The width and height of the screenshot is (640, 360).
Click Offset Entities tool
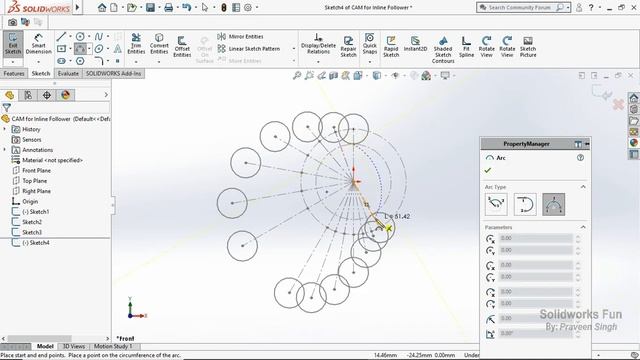(182, 46)
